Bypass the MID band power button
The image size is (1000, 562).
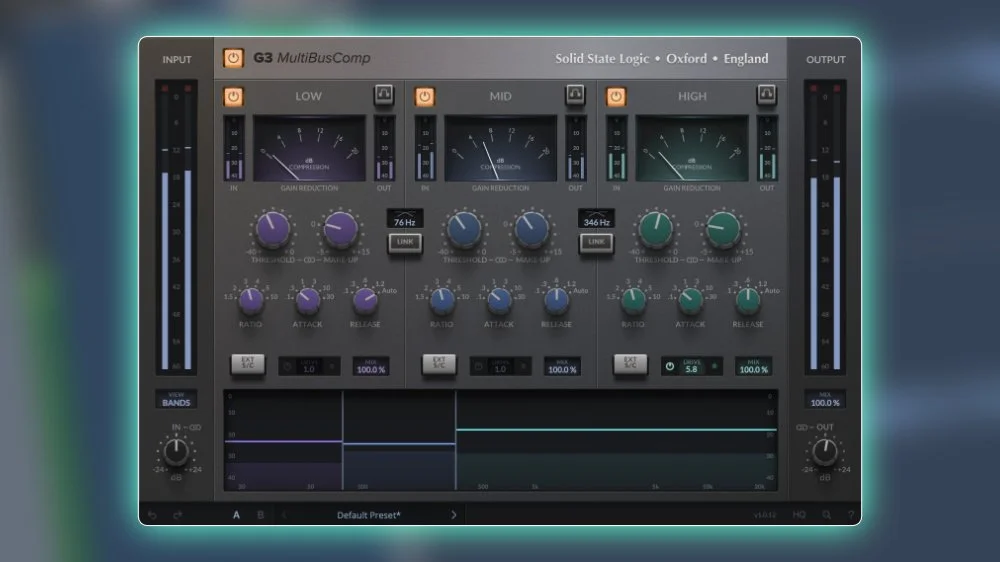(x=425, y=96)
